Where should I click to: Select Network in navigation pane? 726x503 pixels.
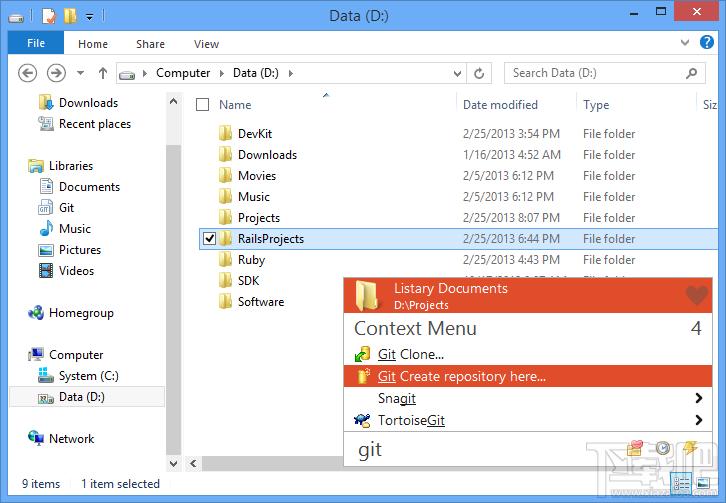(71, 438)
